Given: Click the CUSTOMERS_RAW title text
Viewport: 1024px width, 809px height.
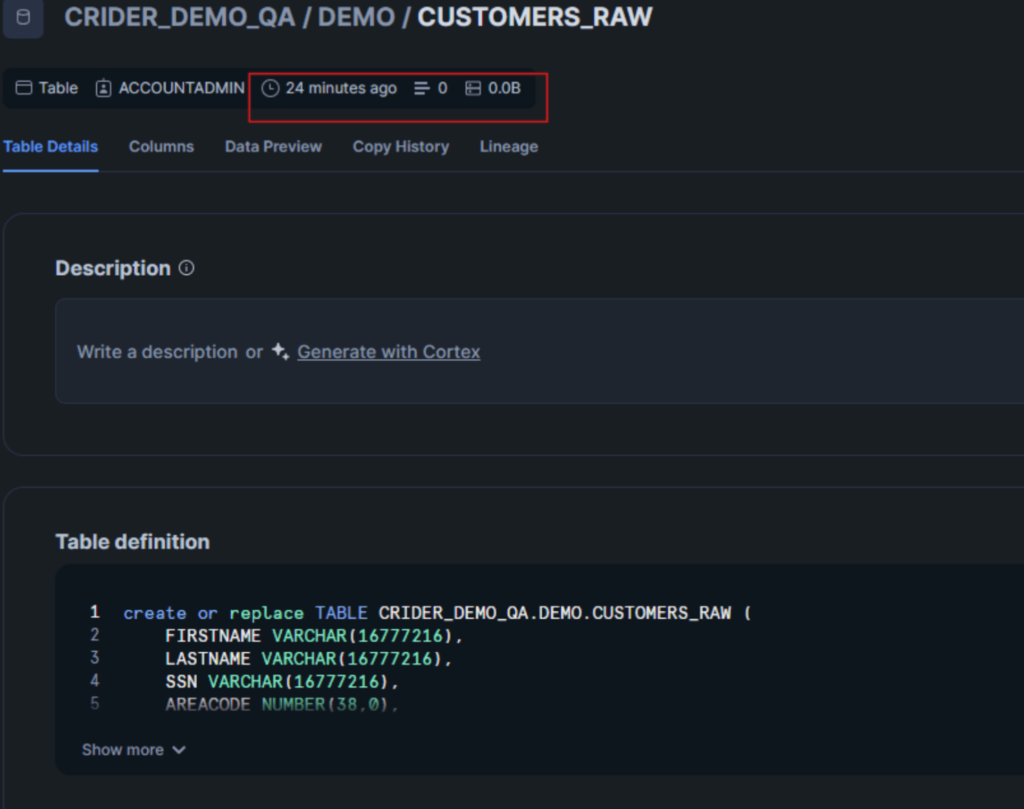Looking at the screenshot, I should (x=535, y=17).
